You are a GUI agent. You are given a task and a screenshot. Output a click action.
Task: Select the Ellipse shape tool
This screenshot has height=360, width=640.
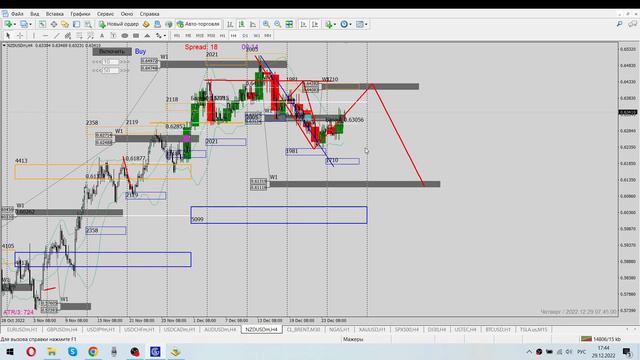coord(125,36)
